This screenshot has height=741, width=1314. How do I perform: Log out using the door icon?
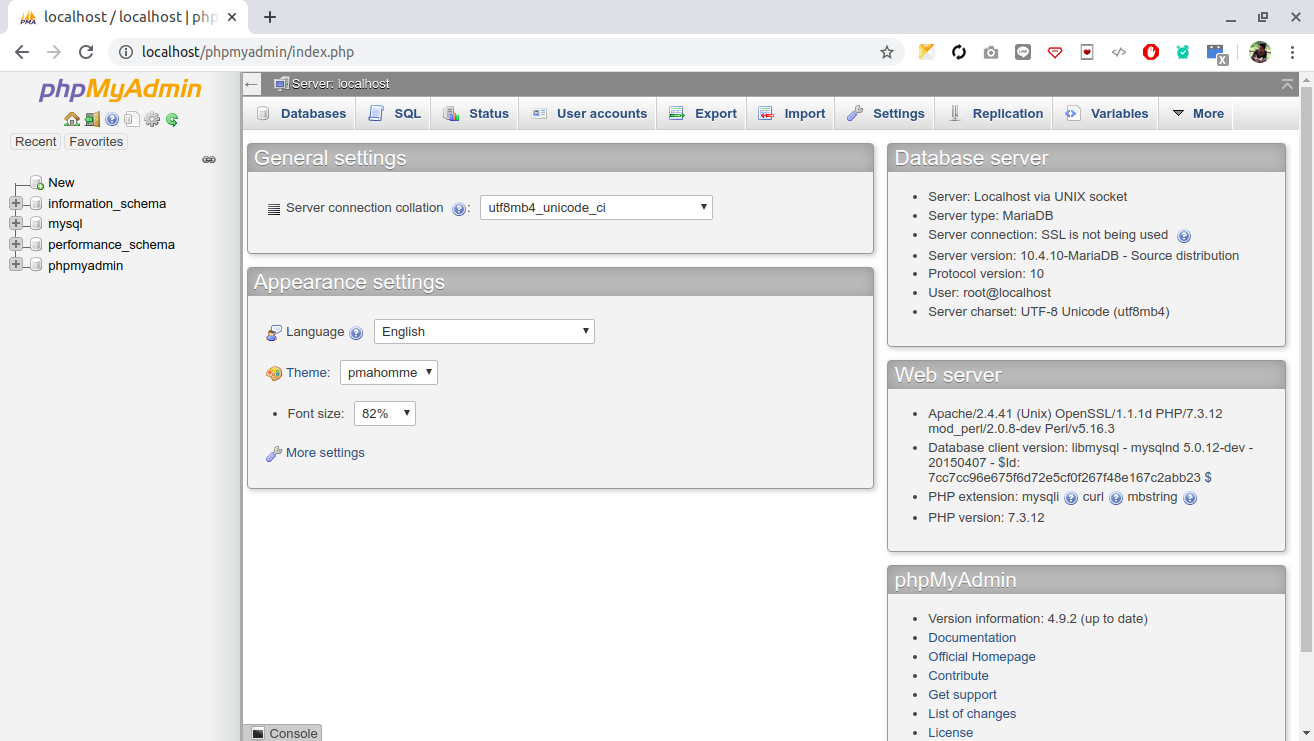pos(92,119)
